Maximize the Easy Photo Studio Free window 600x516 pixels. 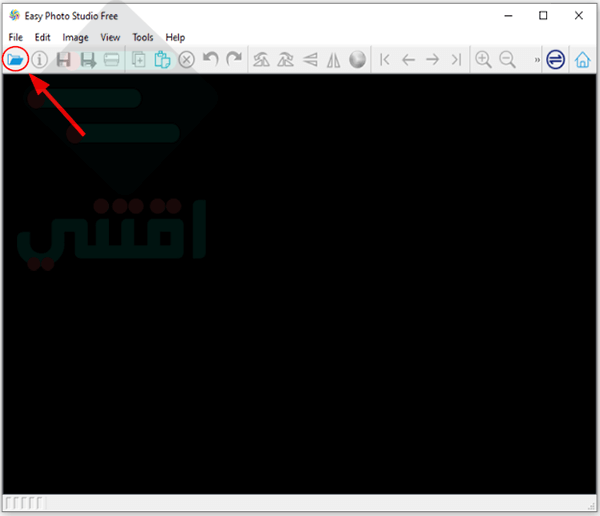tap(543, 16)
